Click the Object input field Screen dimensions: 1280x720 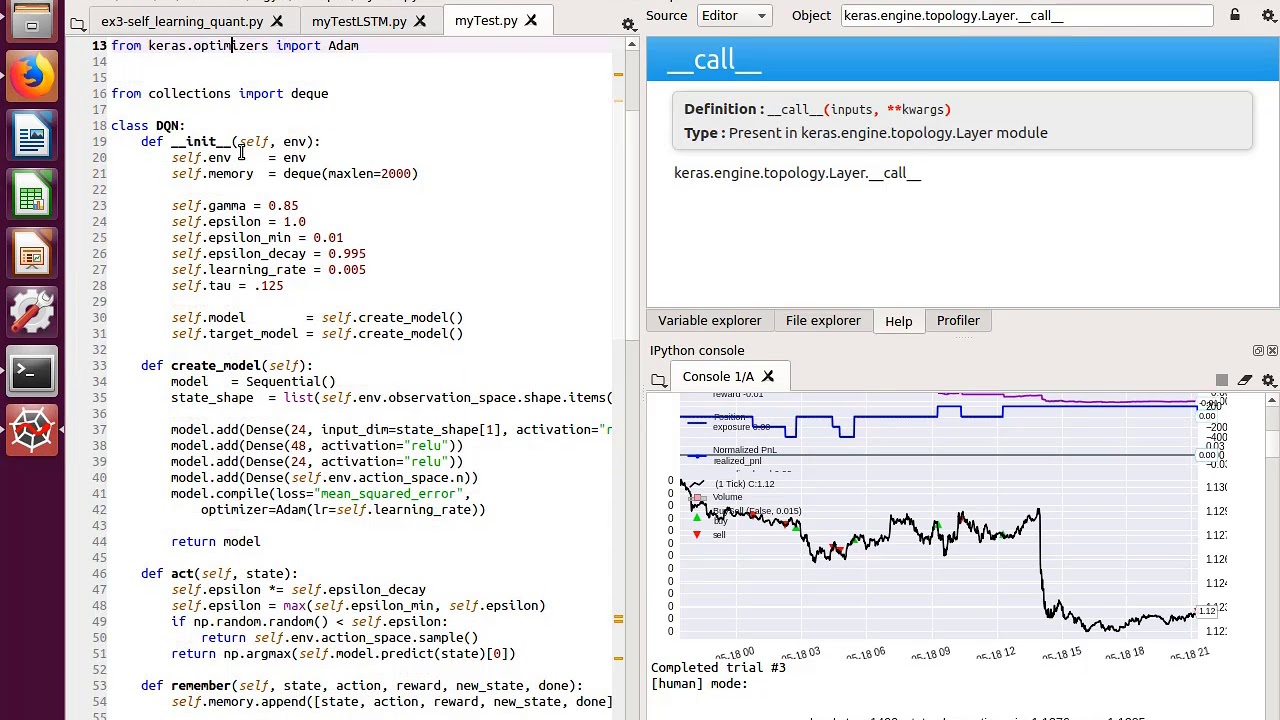(1025, 15)
